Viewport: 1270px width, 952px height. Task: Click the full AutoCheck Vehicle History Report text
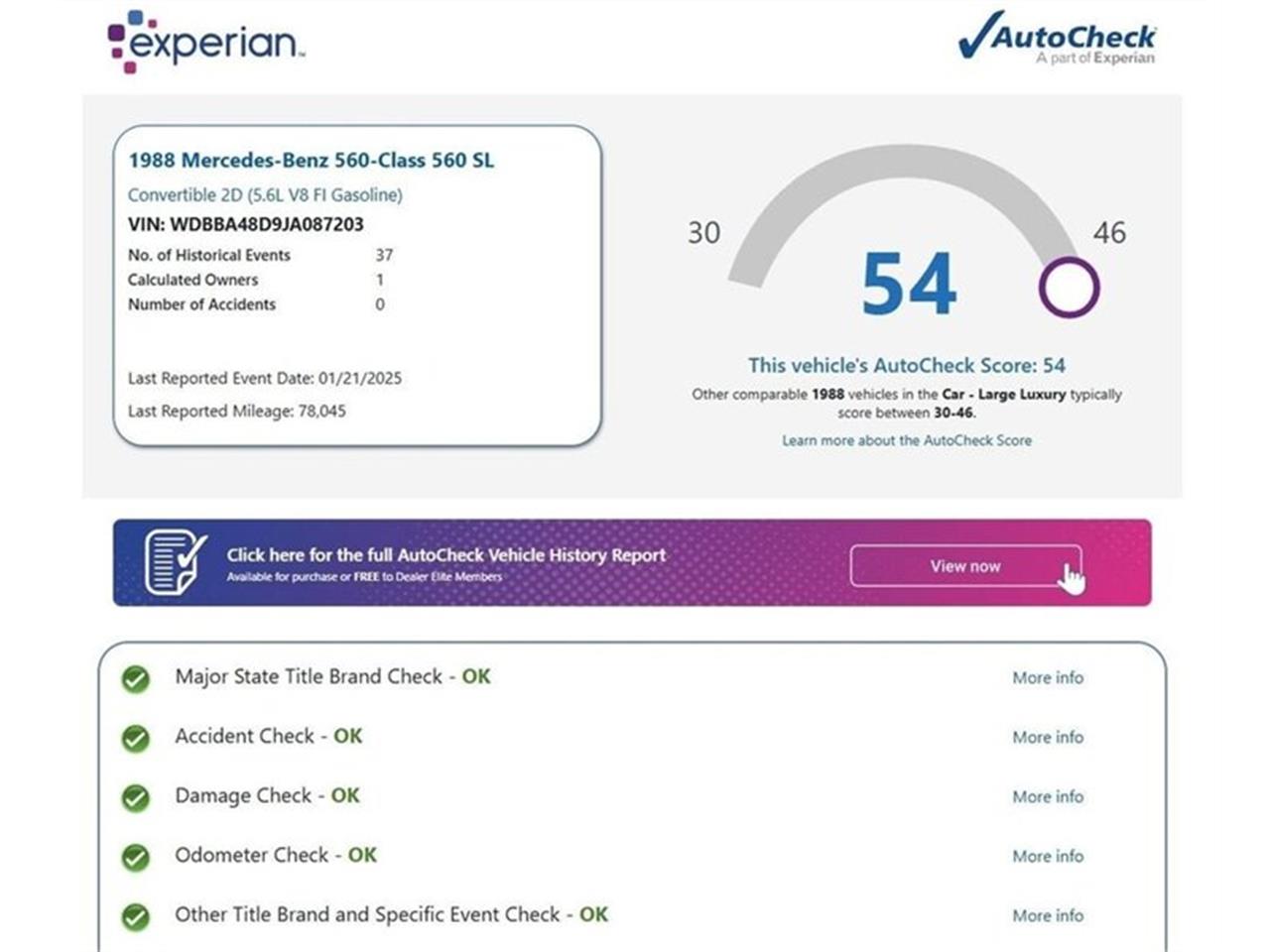pos(445,555)
